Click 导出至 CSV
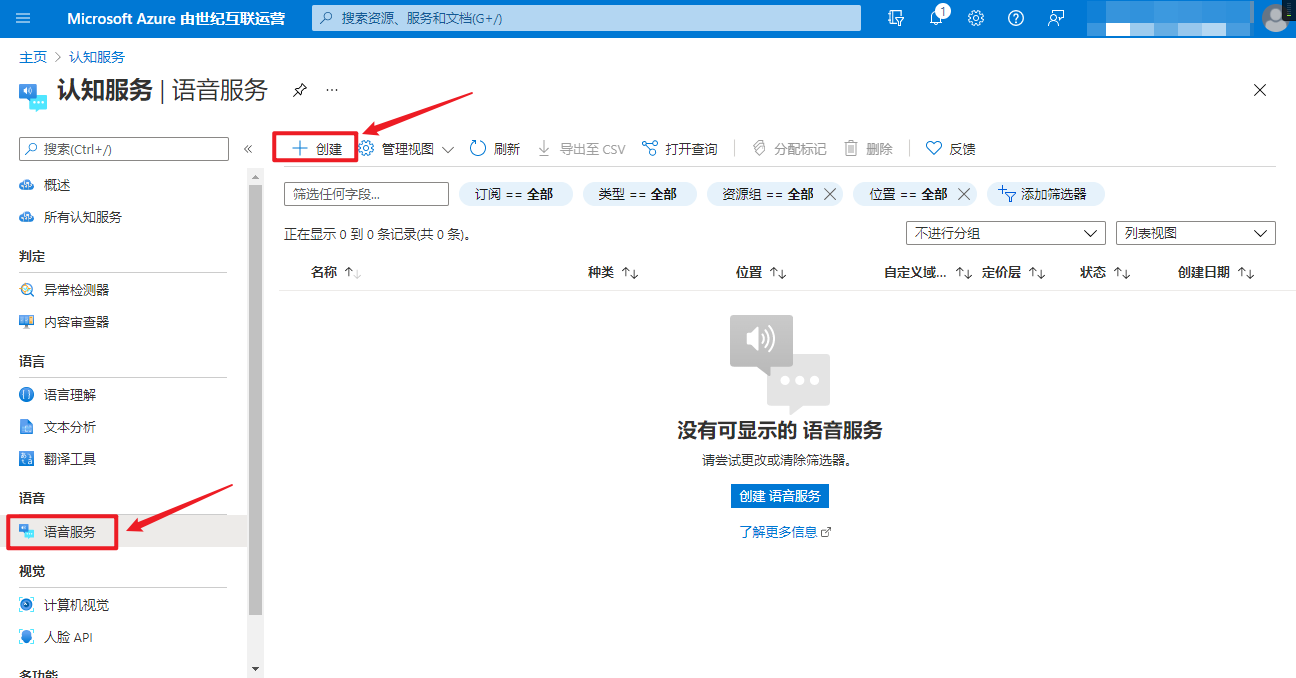This screenshot has height=678, width=1296. 581,149
